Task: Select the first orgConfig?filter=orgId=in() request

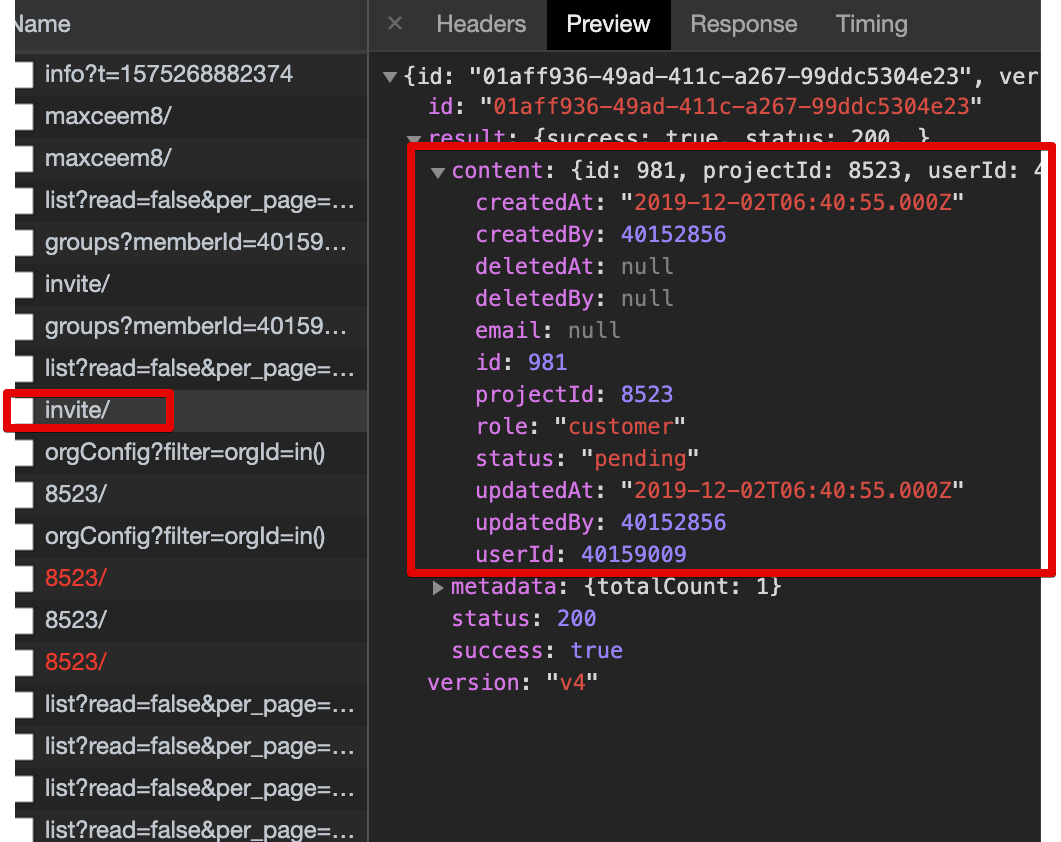Action: pyautogui.click(x=191, y=452)
